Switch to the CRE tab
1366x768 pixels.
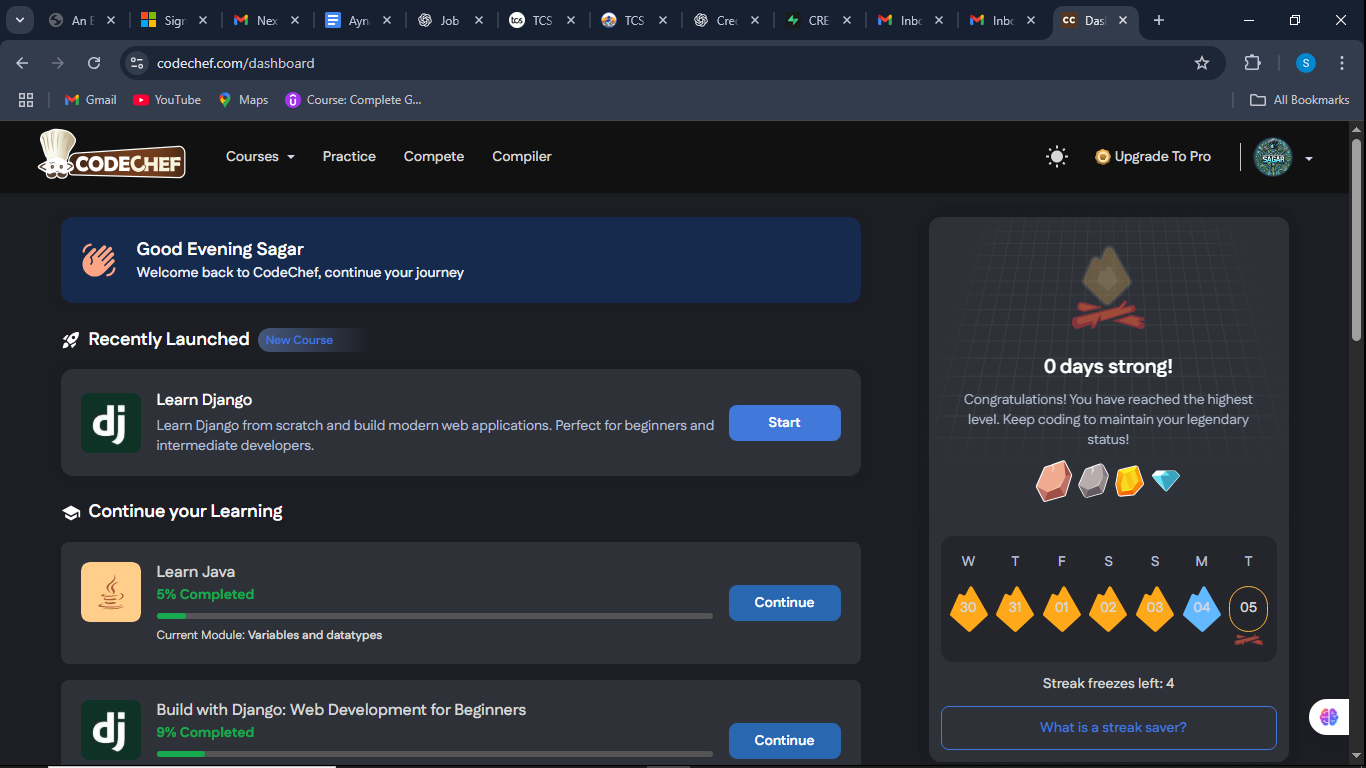818,20
